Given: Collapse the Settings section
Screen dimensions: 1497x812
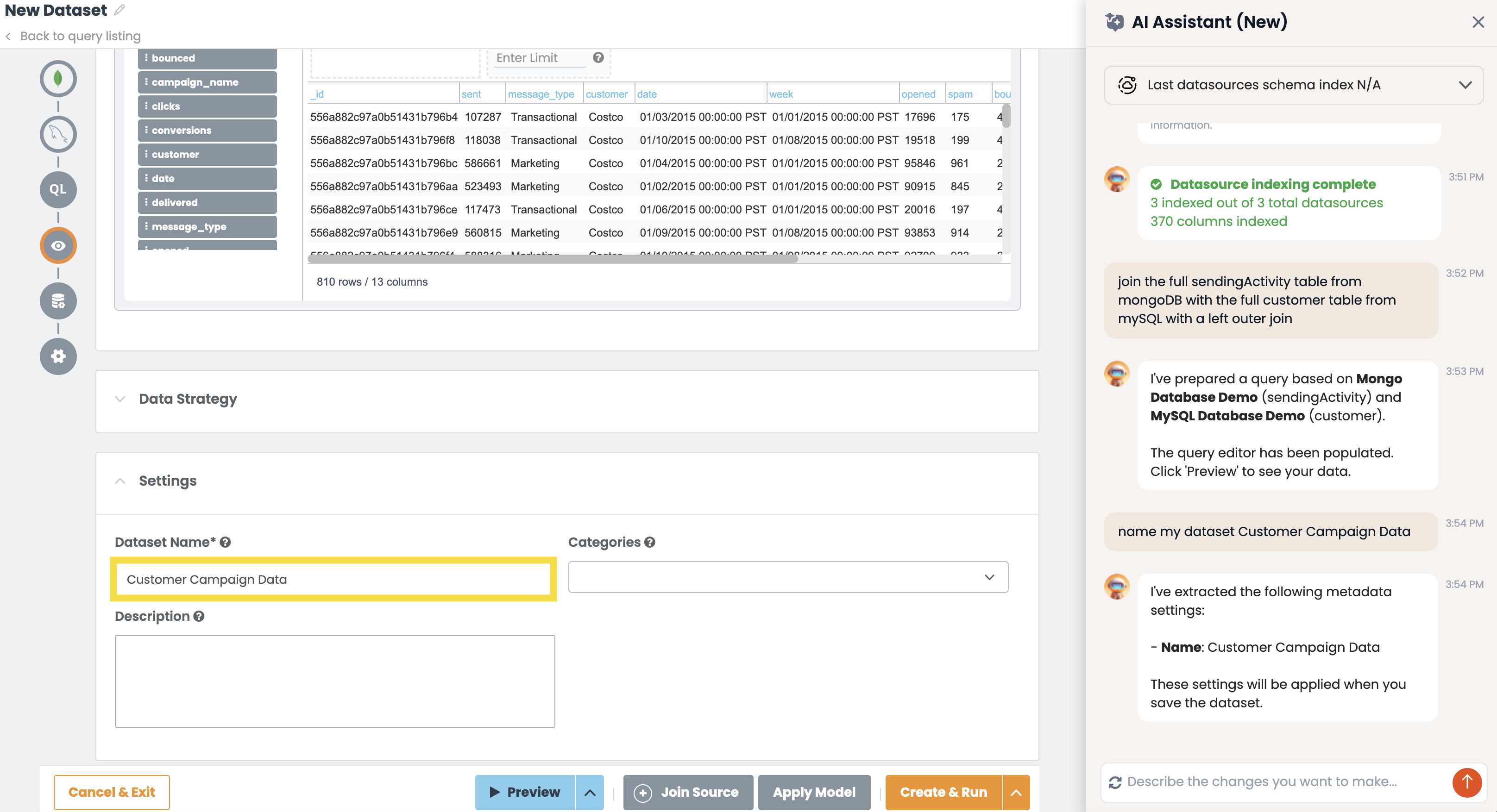Looking at the screenshot, I should coord(120,481).
